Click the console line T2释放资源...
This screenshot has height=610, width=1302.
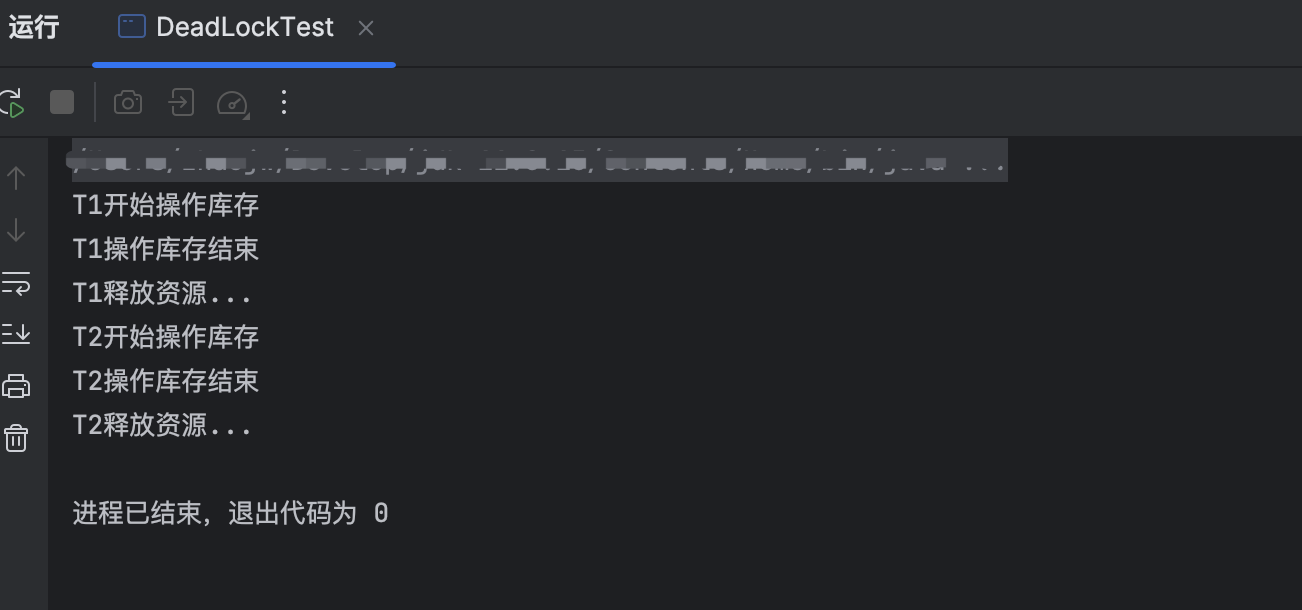coord(162,426)
